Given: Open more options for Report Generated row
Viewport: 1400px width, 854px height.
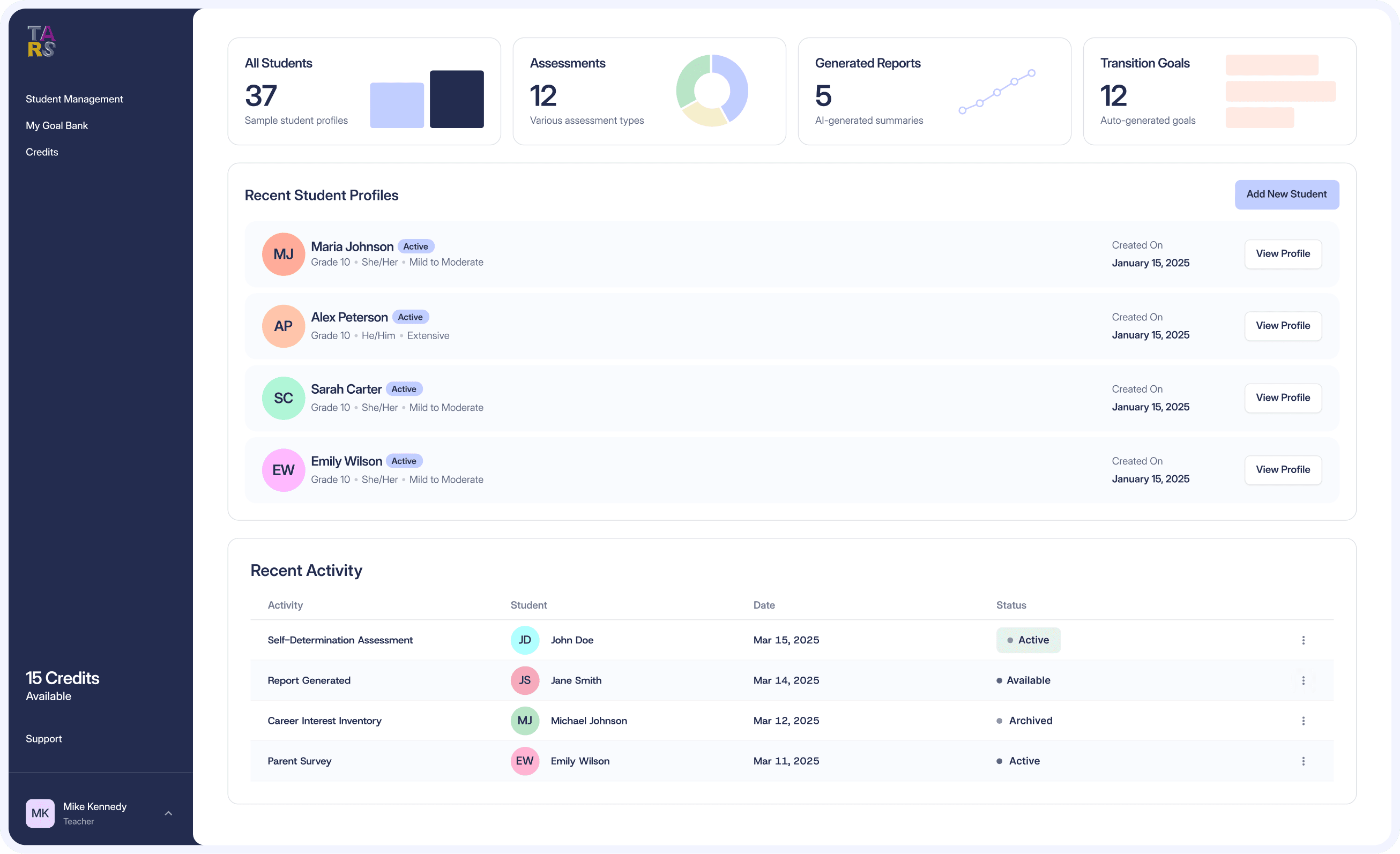Looking at the screenshot, I should tap(1304, 681).
